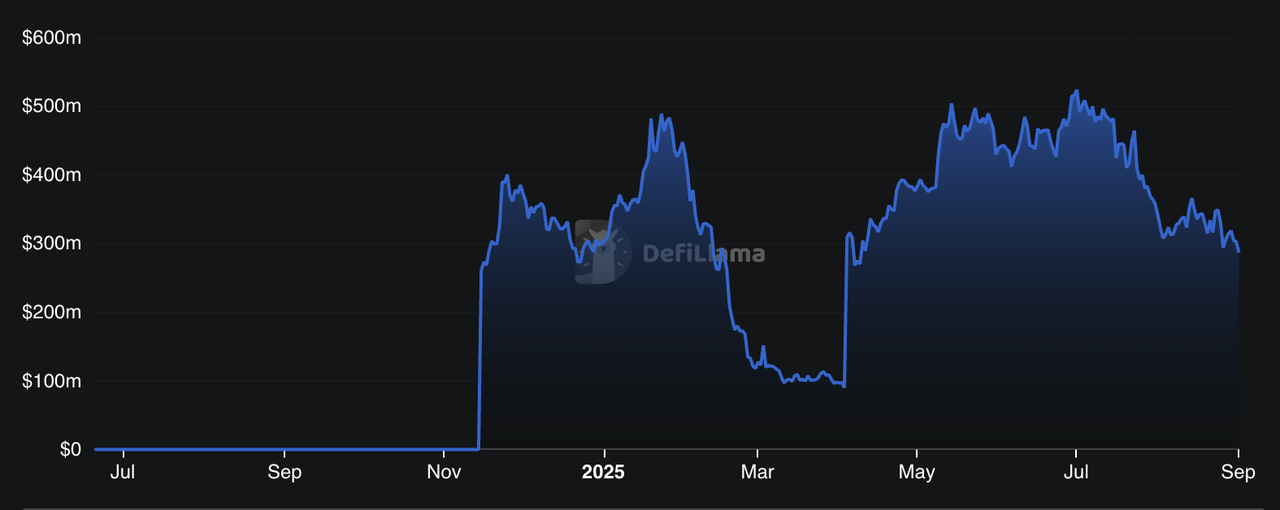The height and width of the screenshot is (510, 1280).
Task: Click the $100m y-axis label
Action: [x=50, y=381]
